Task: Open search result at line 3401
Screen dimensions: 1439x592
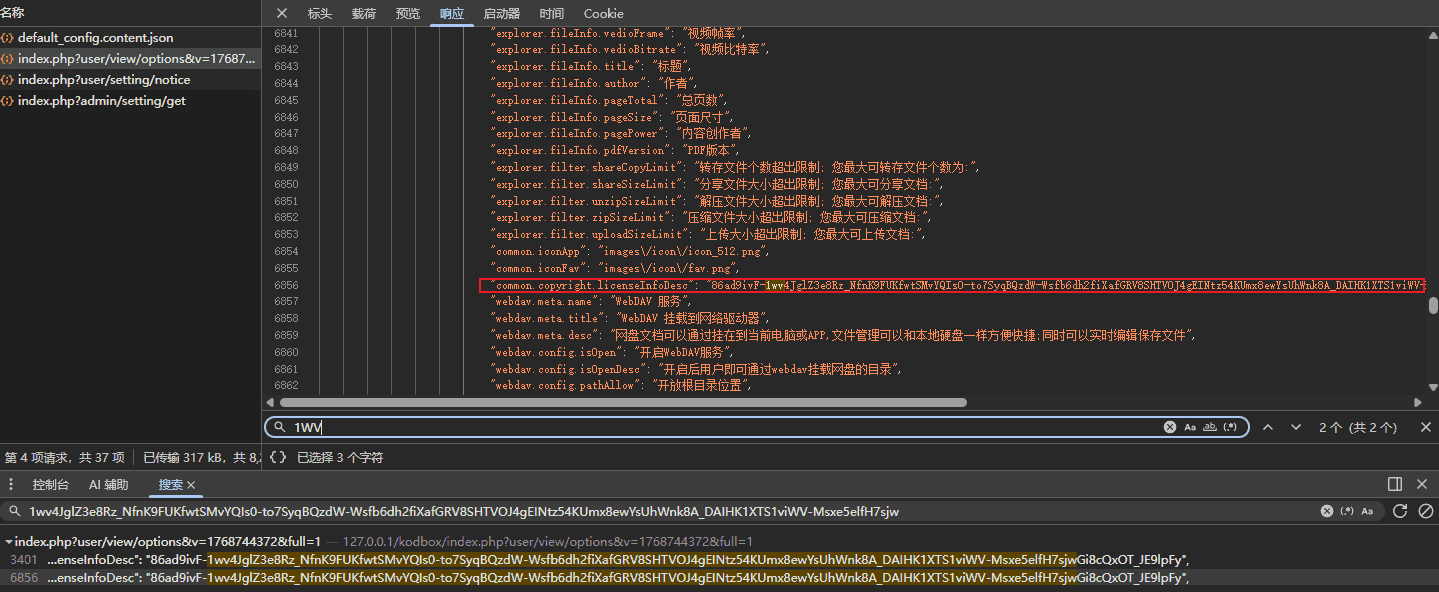Action: (x=600, y=559)
